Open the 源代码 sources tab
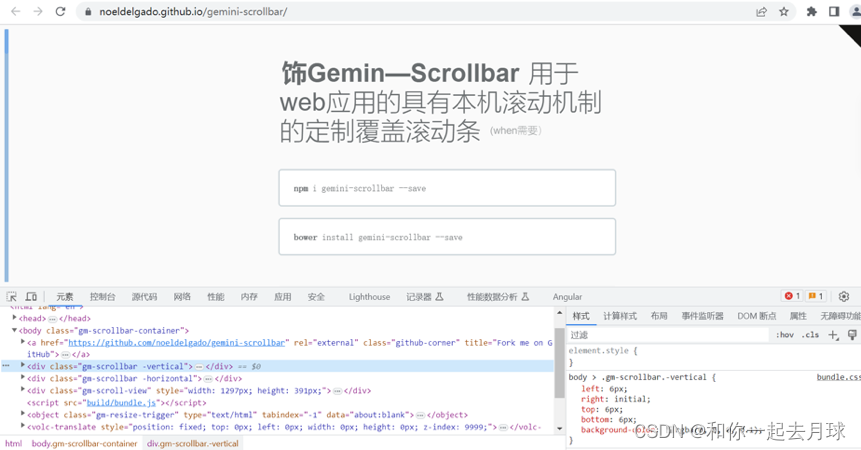861x450 pixels. (144, 297)
